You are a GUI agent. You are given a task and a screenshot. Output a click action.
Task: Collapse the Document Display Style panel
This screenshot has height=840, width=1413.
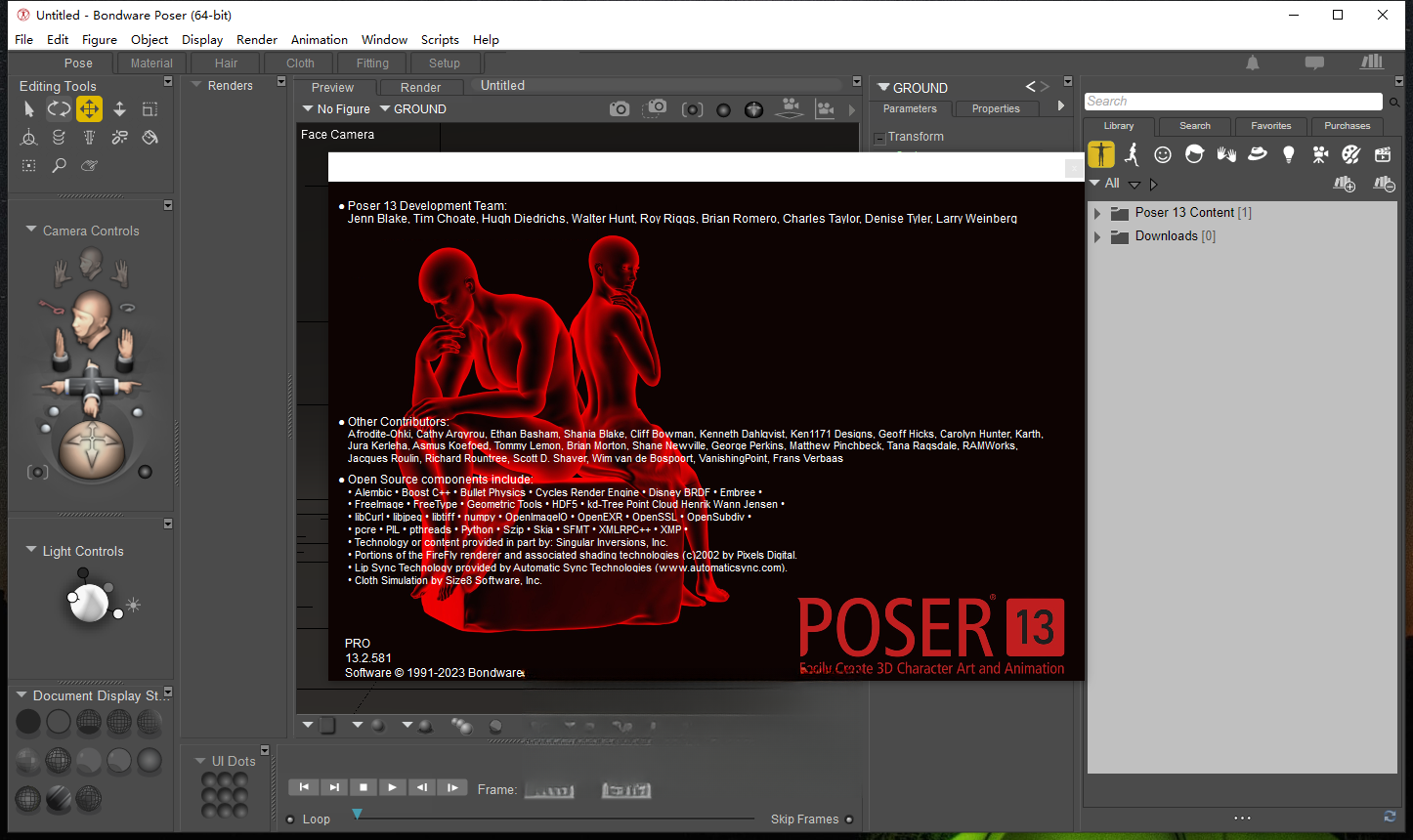click(x=21, y=695)
